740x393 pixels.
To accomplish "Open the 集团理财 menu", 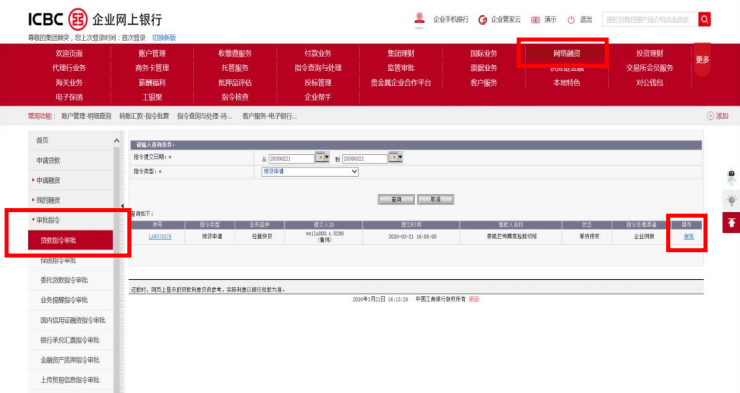I will [x=401, y=54].
